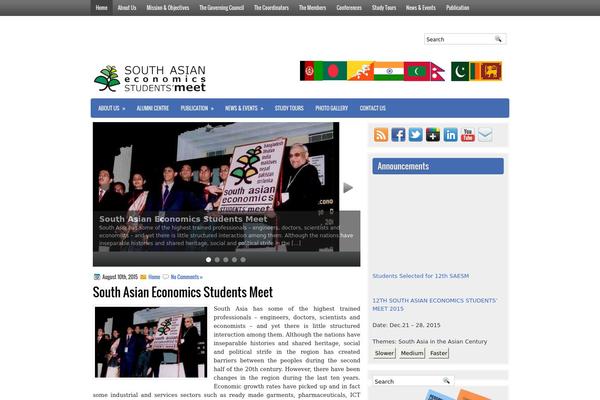Select the first slider dot
The image size is (600, 400).
point(208,260)
